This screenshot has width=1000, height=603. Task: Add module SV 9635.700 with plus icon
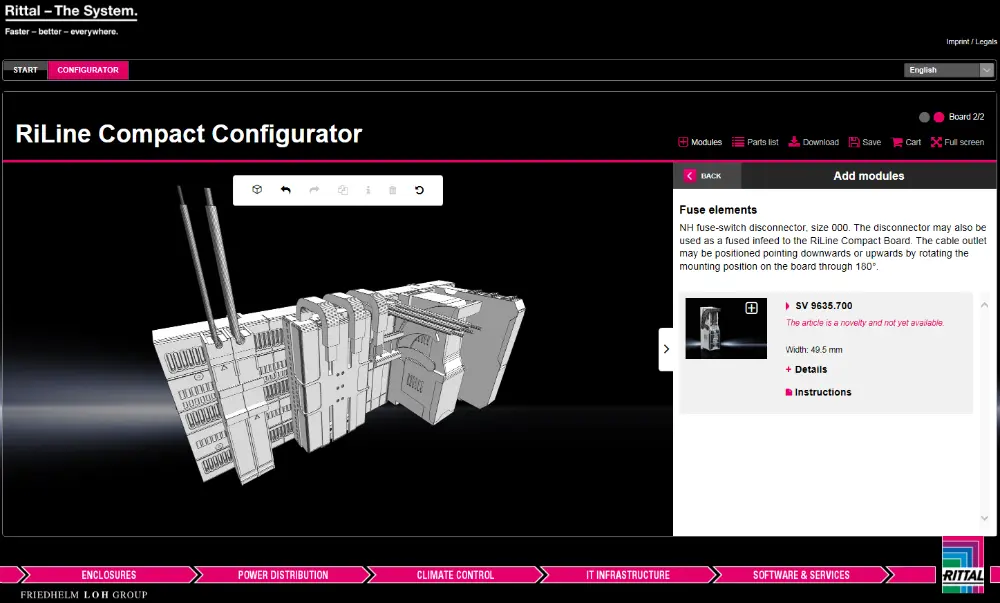coord(752,309)
